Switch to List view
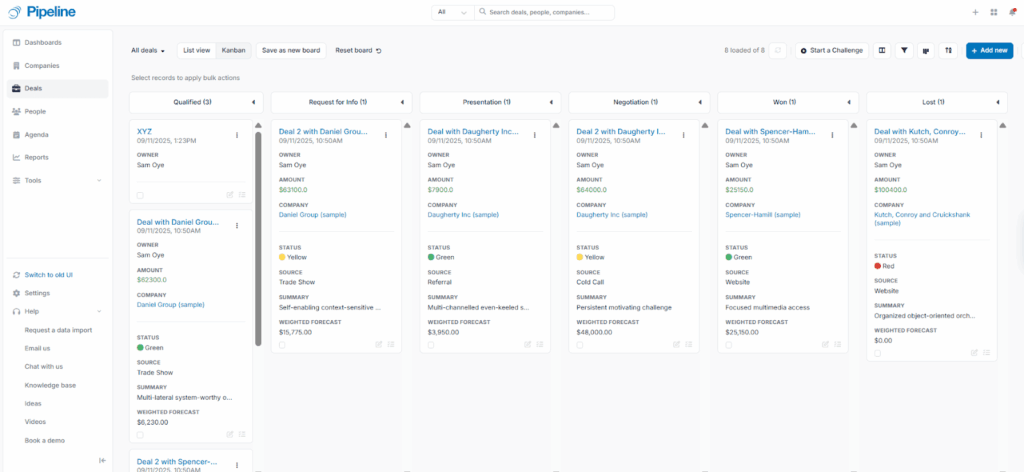Viewport: 1024px width, 472px height. click(194, 50)
